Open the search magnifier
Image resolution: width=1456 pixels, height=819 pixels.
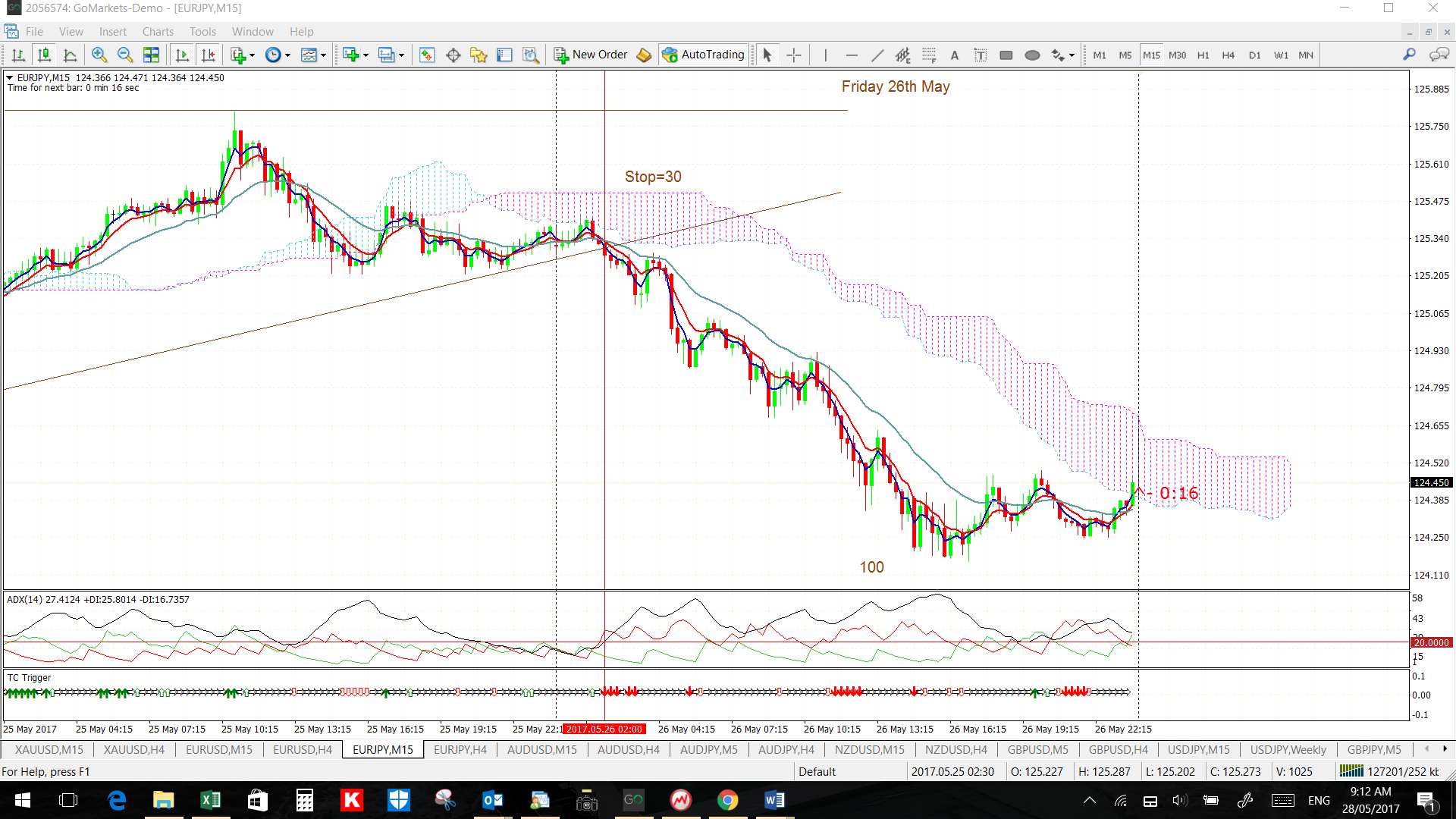click(x=1409, y=55)
